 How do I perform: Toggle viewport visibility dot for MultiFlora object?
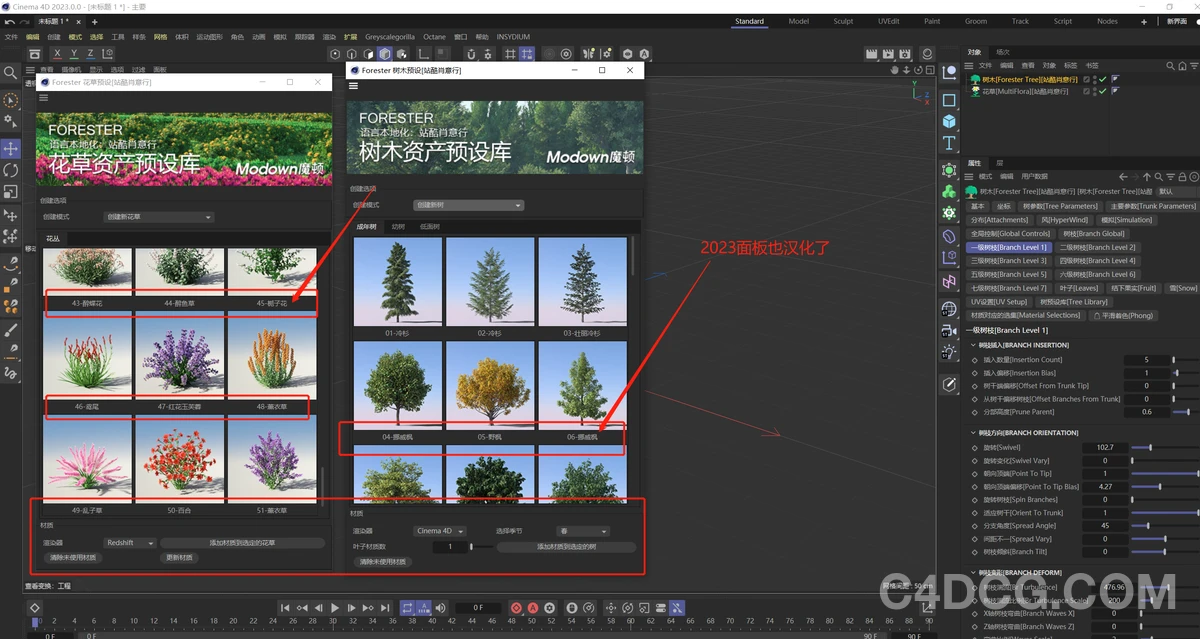1094,89
